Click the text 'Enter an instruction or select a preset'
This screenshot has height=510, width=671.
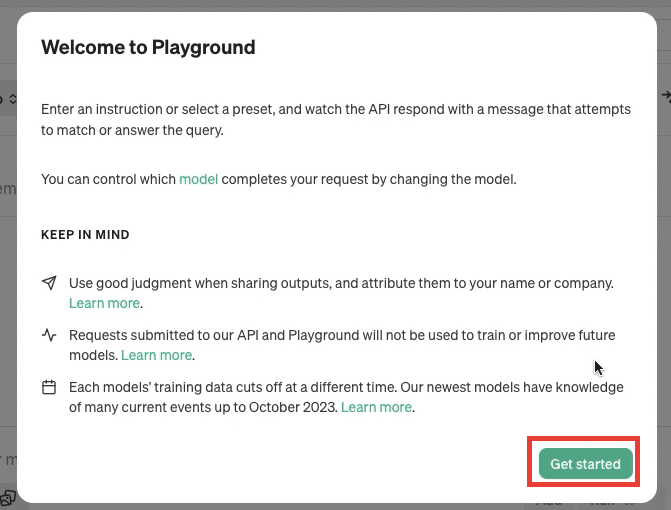[x=157, y=110]
